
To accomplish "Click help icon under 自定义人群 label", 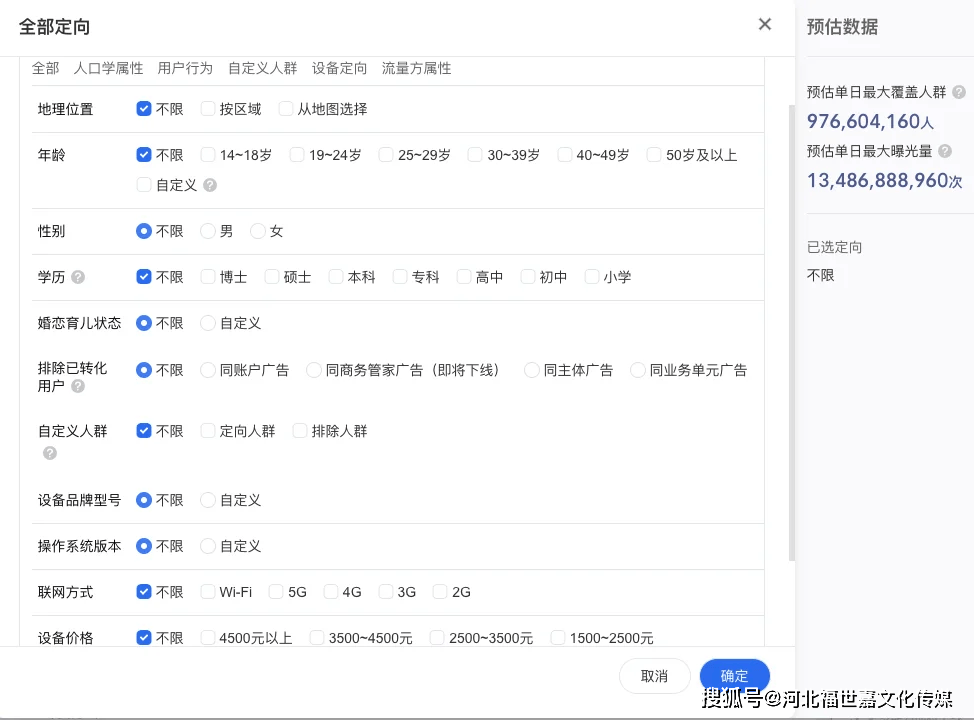I will coord(50,453).
